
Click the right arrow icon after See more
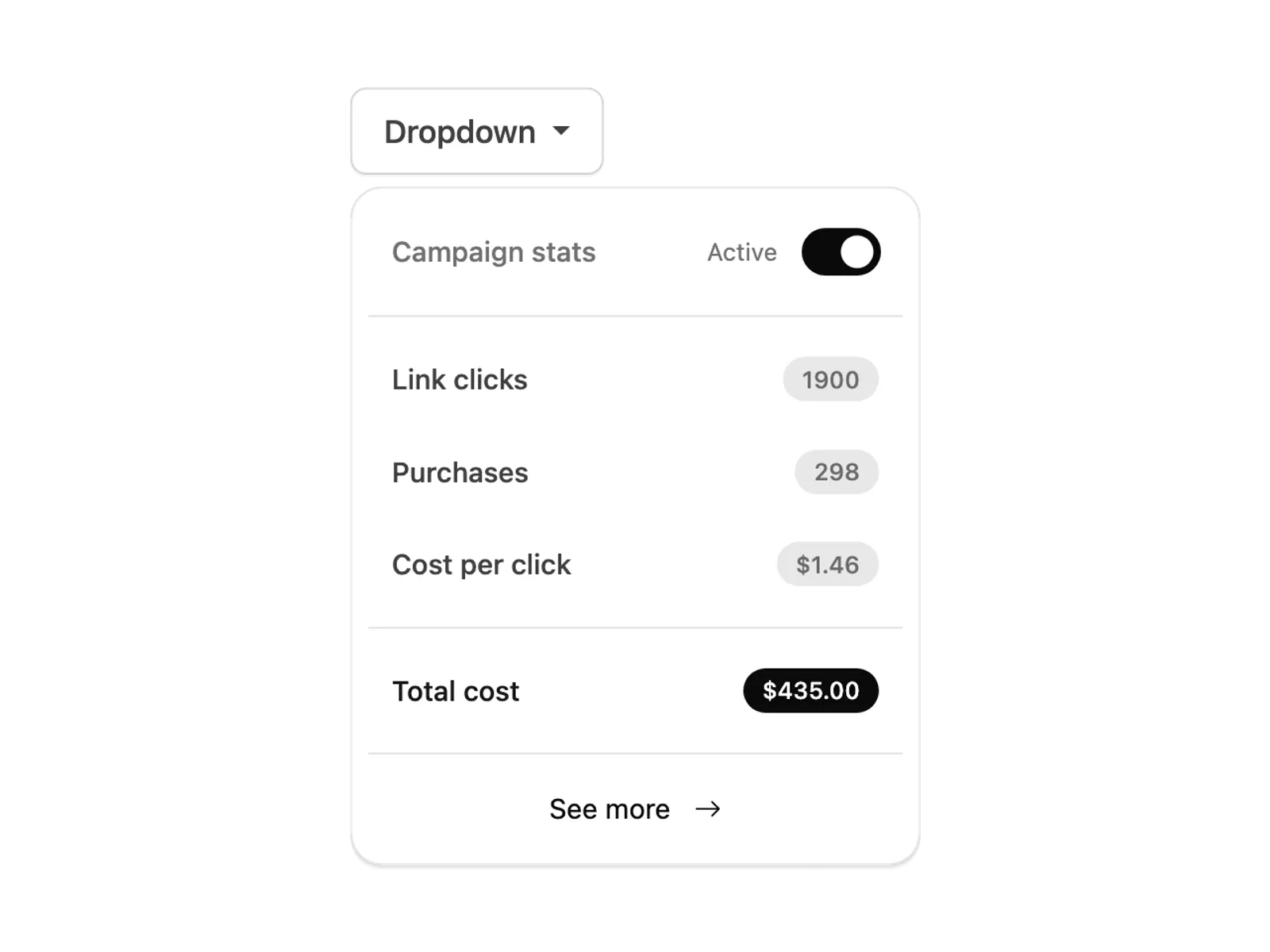click(x=707, y=809)
